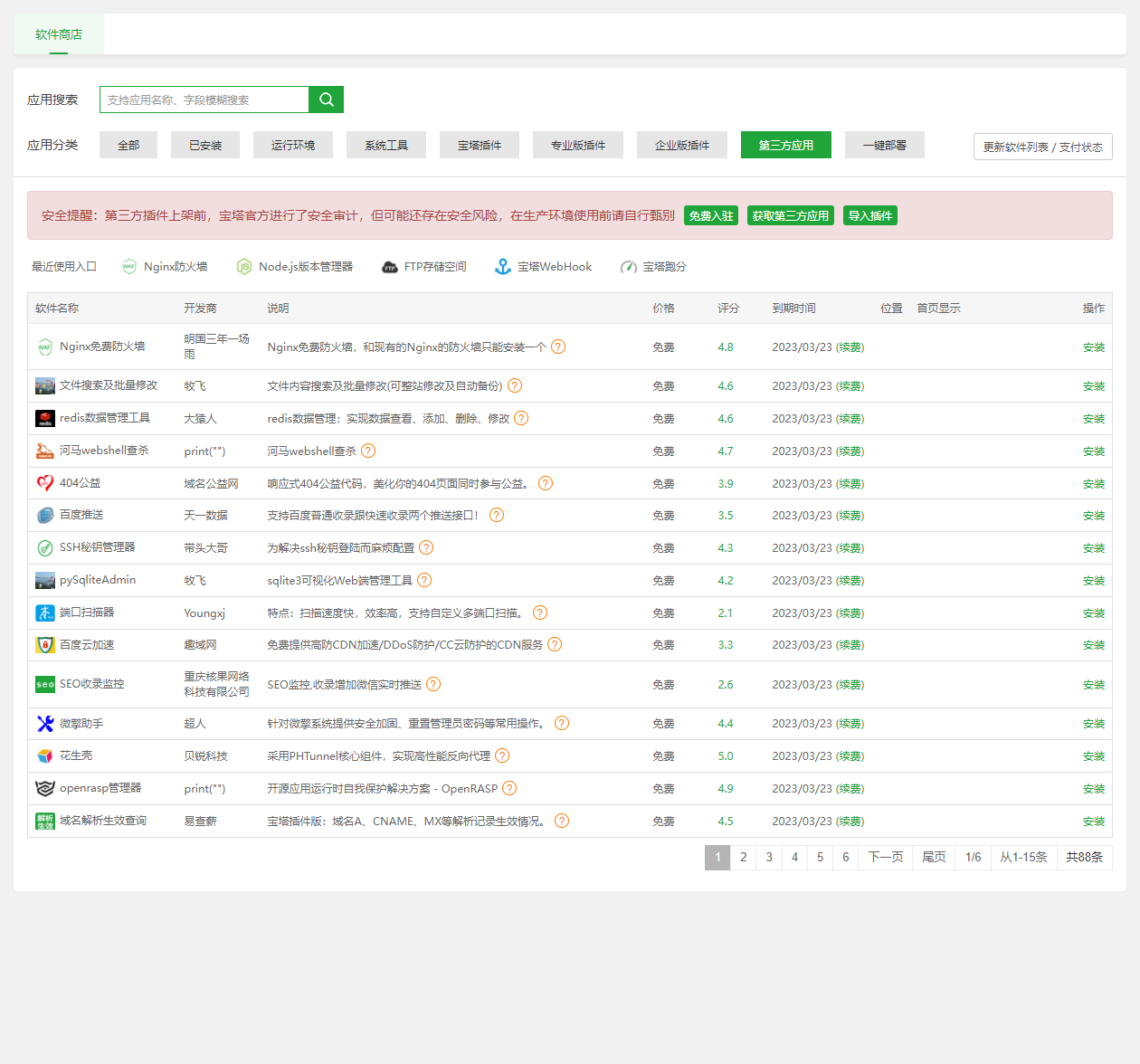Click the green search magnifier button
Image resolution: width=1140 pixels, height=1064 pixels.
pyautogui.click(x=326, y=100)
